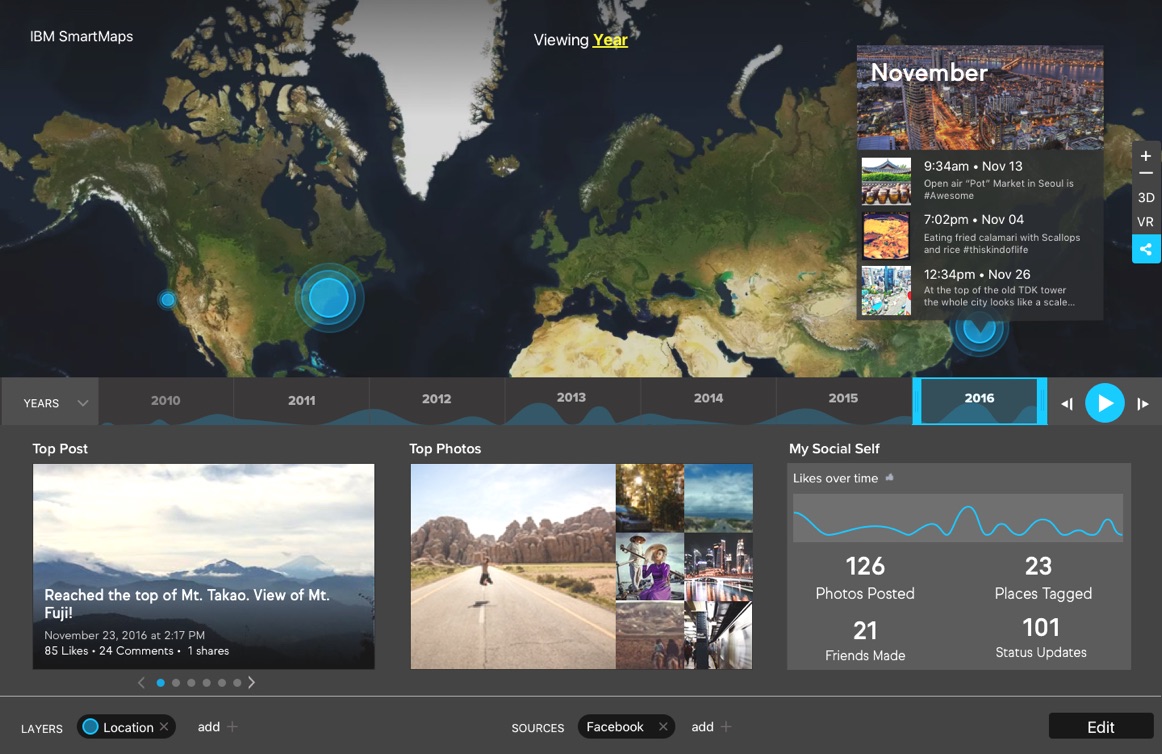The width and height of the screenshot is (1162, 754).
Task: Open the large desert road photo
Action: click(x=512, y=566)
